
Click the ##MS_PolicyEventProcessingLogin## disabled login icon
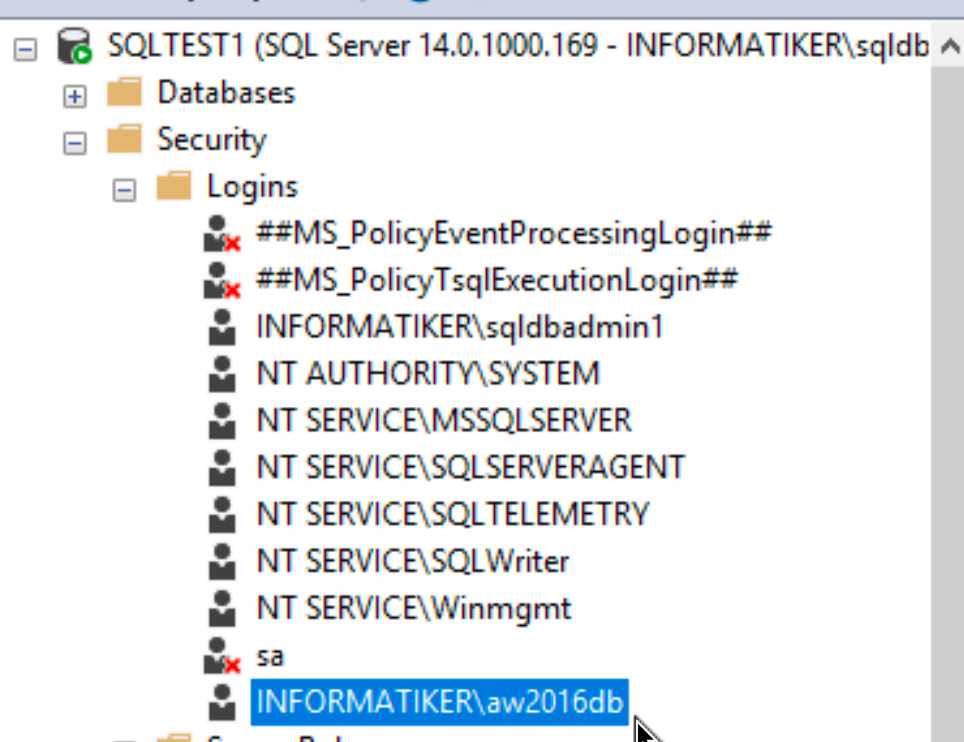[x=221, y=234]
